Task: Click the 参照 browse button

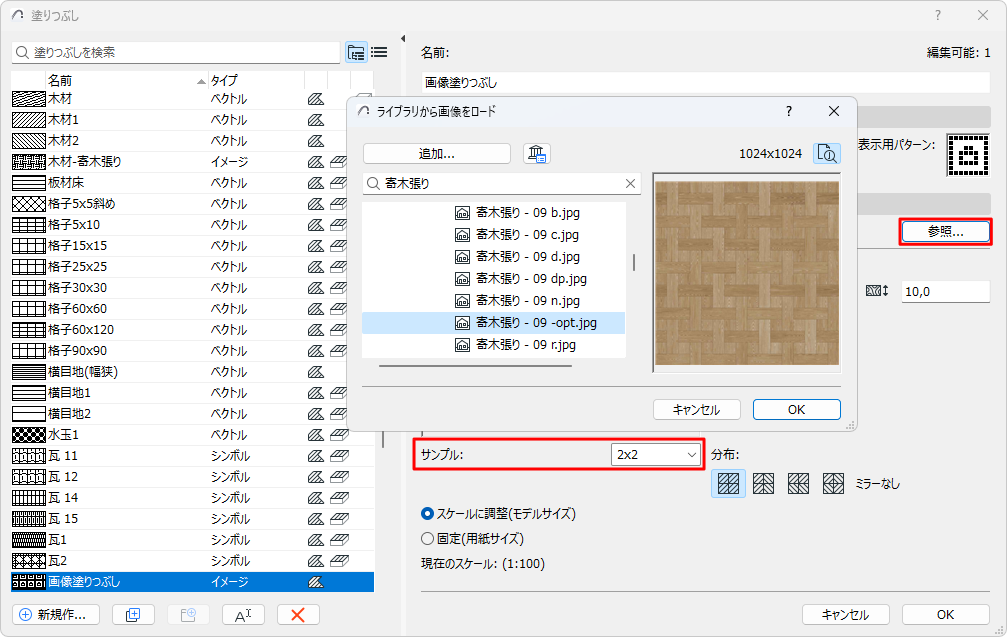Action: (x=943, y=231)
